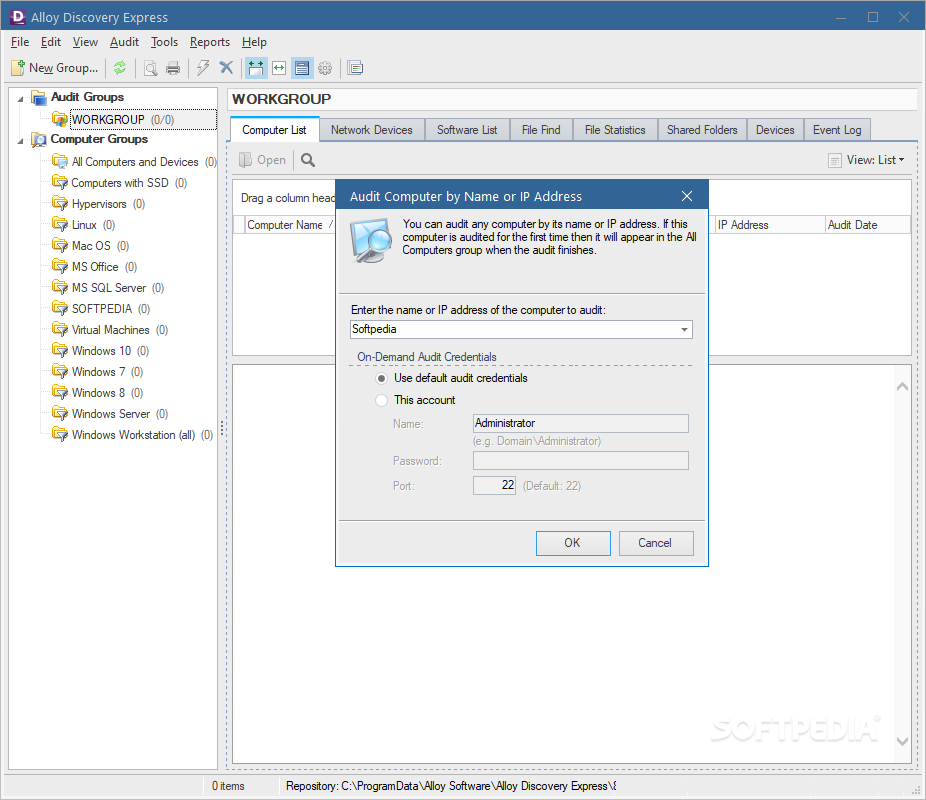Select the Hypervisors group
This screenshot has width=926, height=800.
(99, 204)
